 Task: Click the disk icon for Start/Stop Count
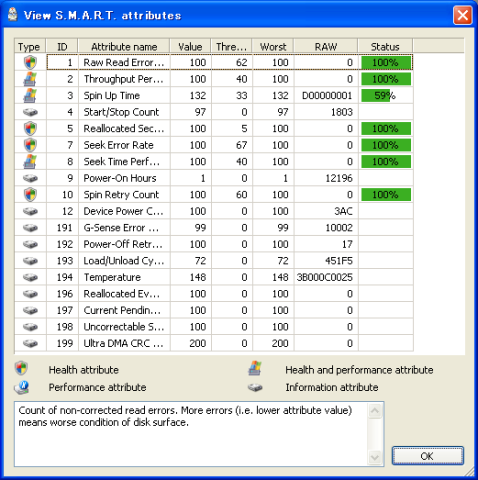coord(30,112)
